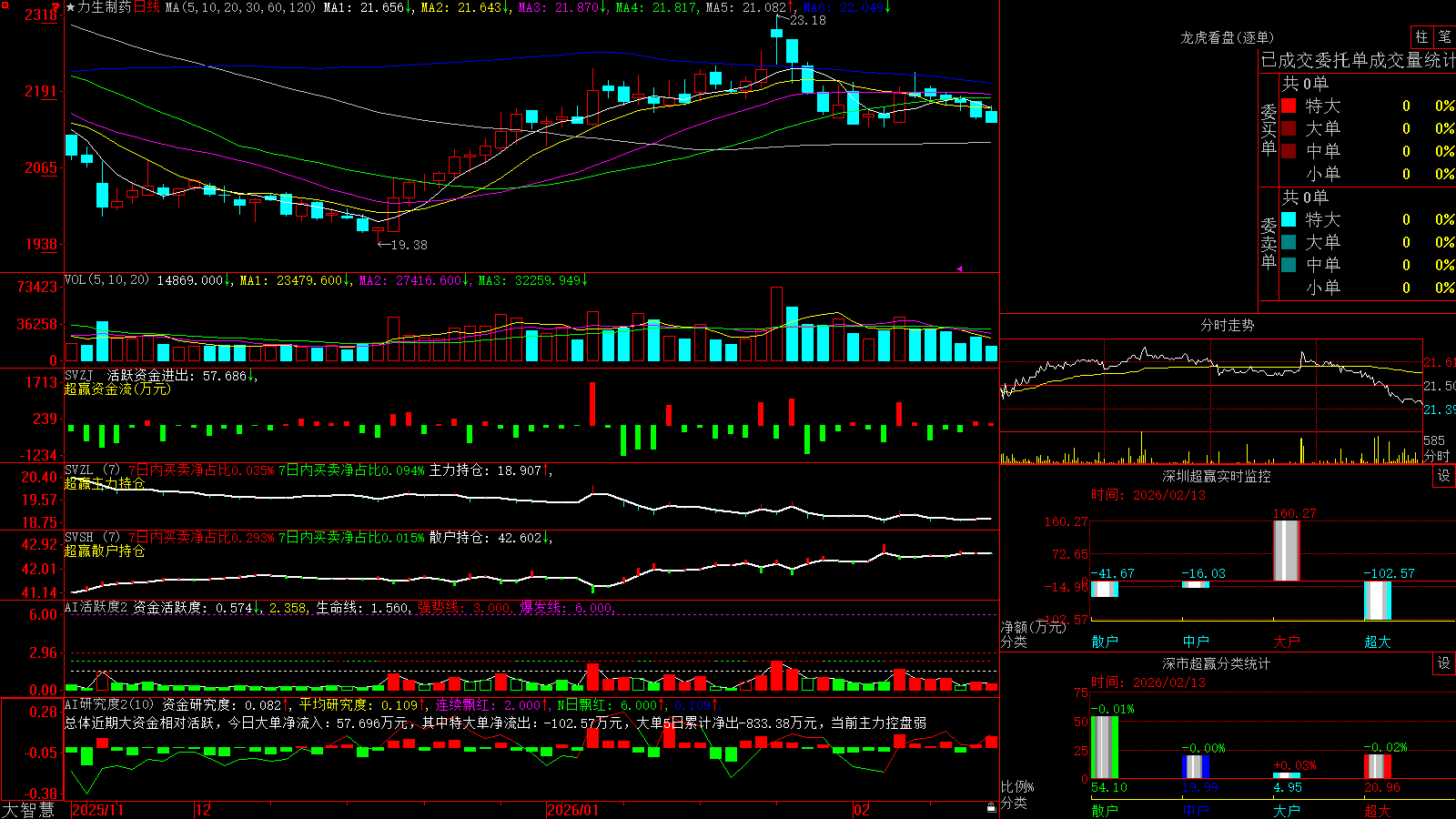Click the -102.57 超大 bar in 实时监控
Screen dimensions: 1456x819
tap(1378, 601)
